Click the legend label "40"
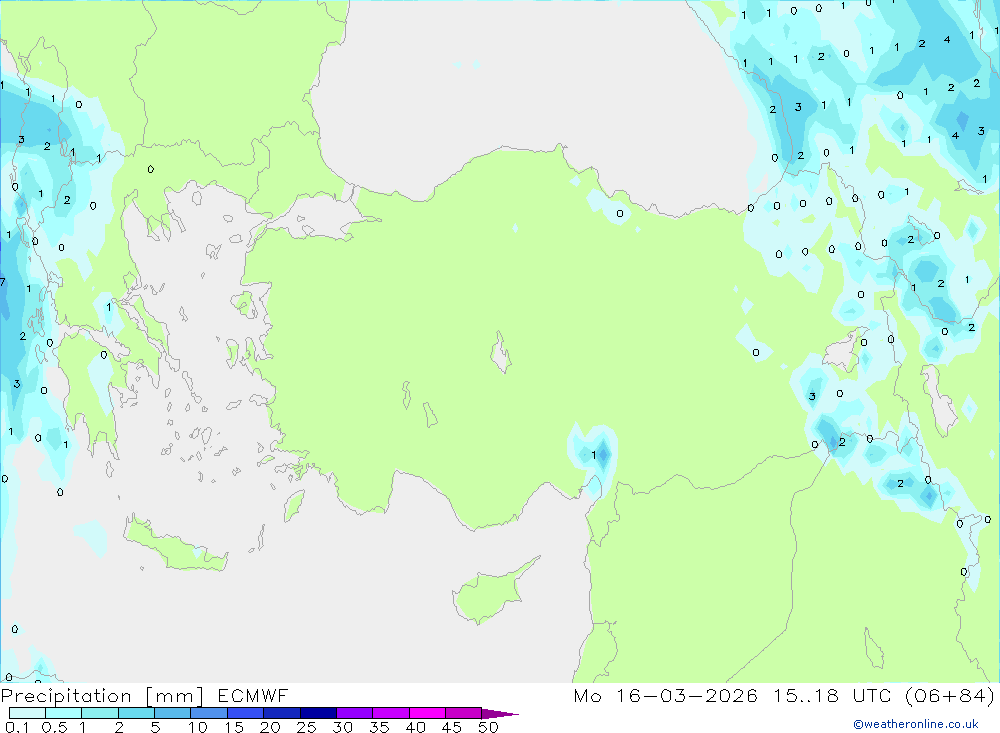This screenshot has width=1000, height=733. [x=415, y=727]
